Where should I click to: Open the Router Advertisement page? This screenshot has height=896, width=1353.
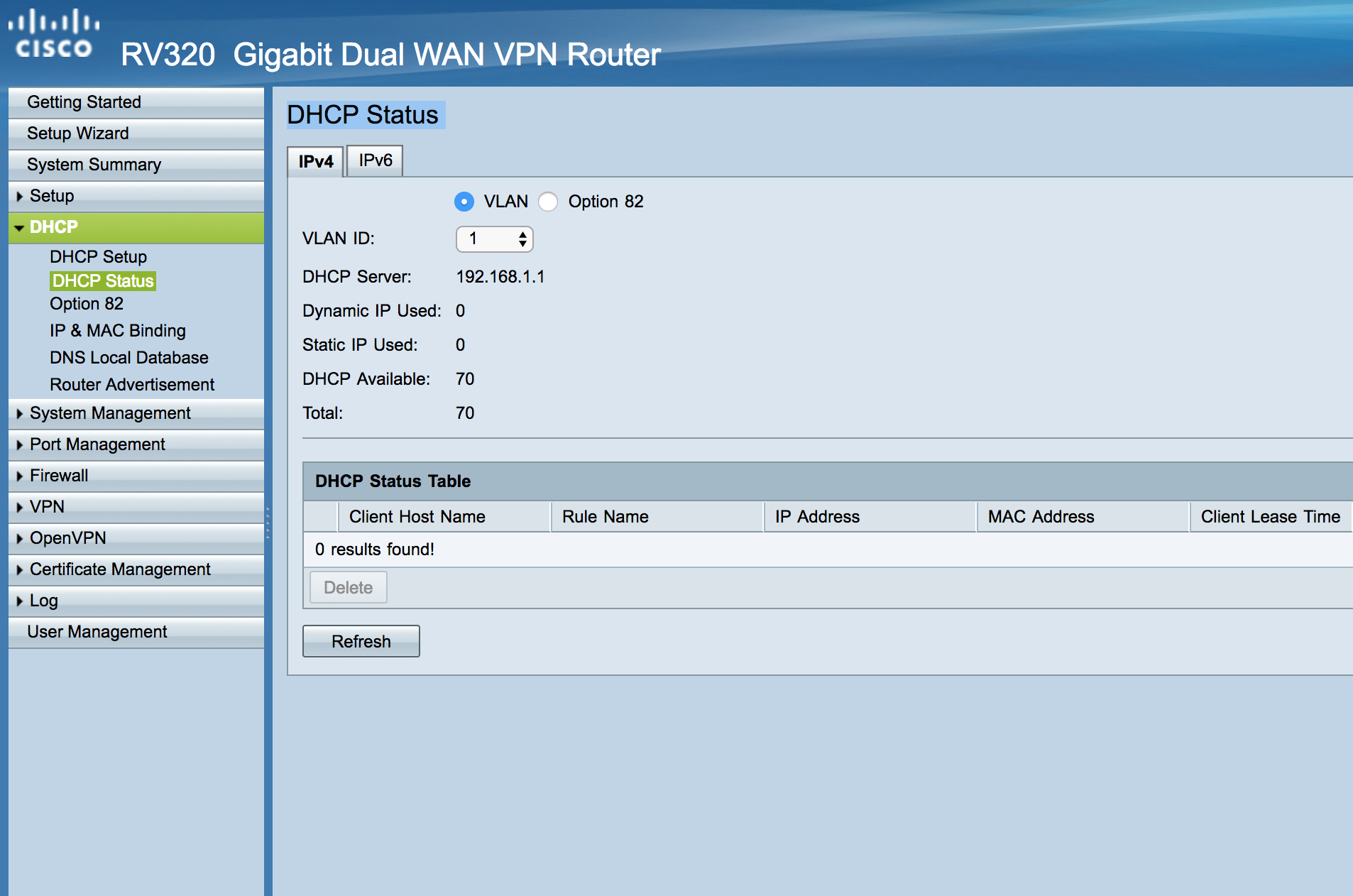click(x=132, y=384)
